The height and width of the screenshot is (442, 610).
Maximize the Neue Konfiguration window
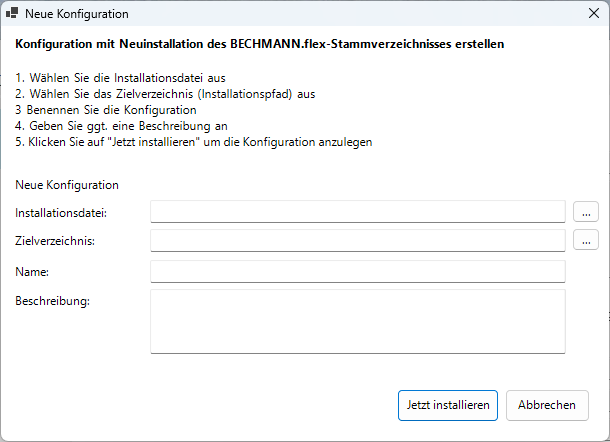[x=541, y=14]
